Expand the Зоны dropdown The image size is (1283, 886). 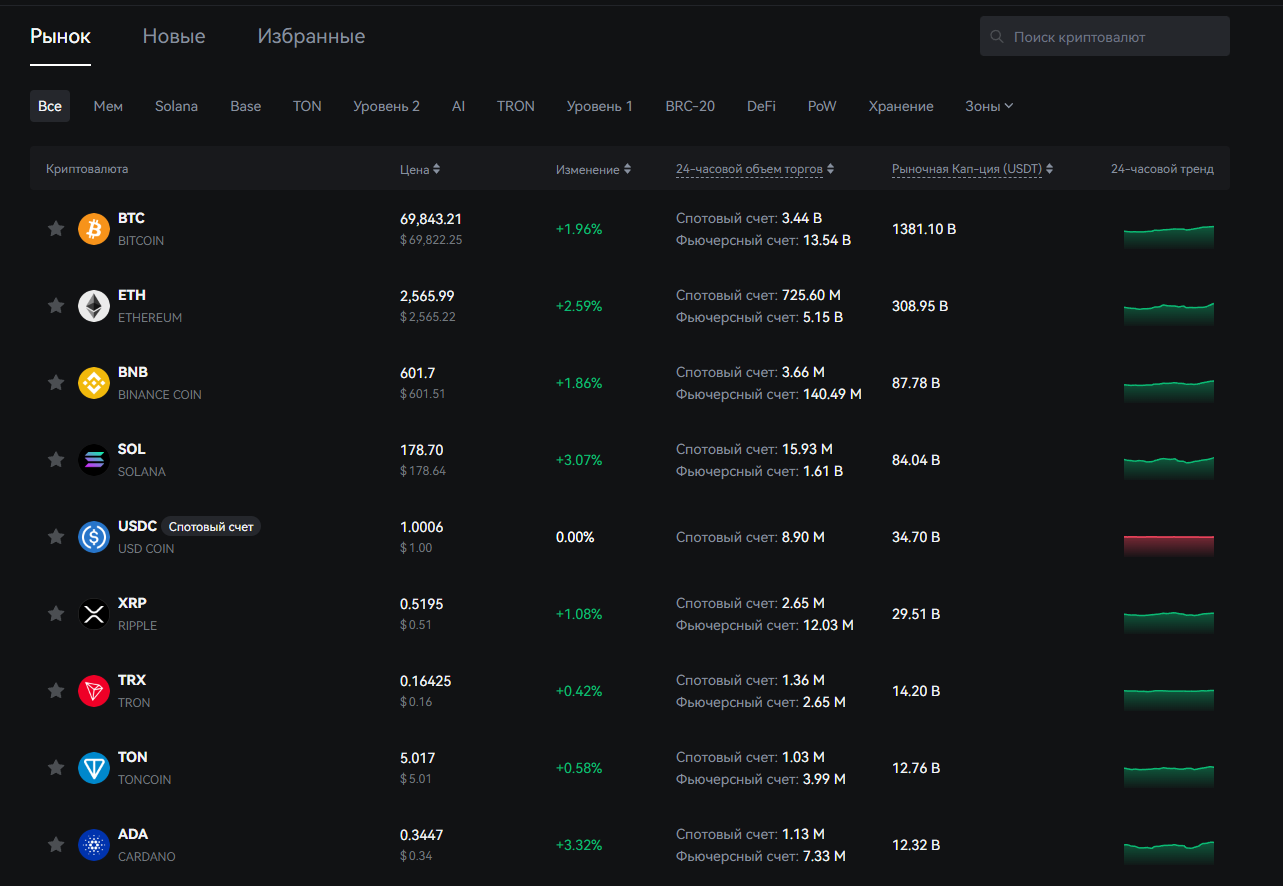point(989,106)
